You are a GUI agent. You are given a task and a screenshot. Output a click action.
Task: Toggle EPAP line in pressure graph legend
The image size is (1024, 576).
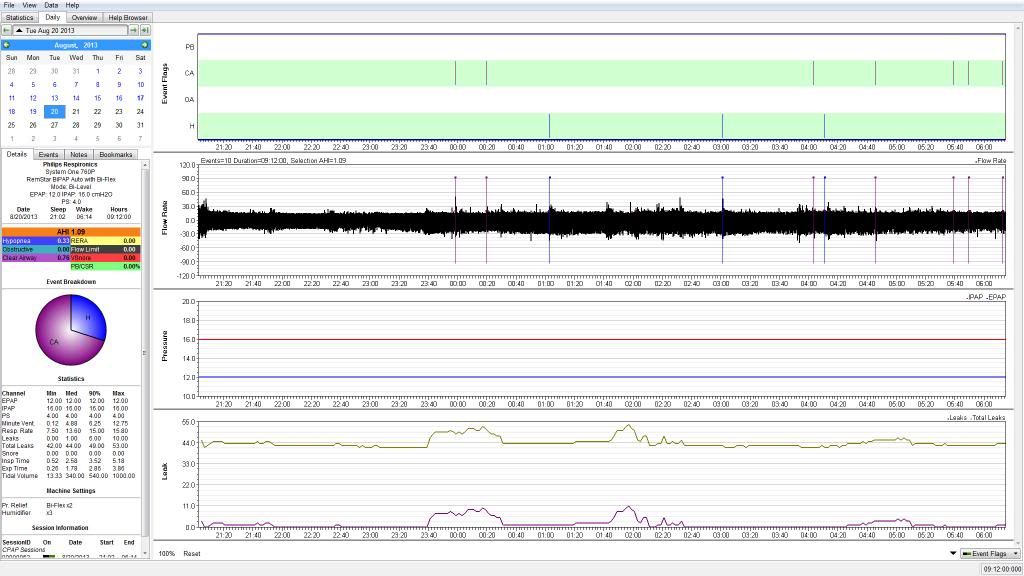coord(996,298)
